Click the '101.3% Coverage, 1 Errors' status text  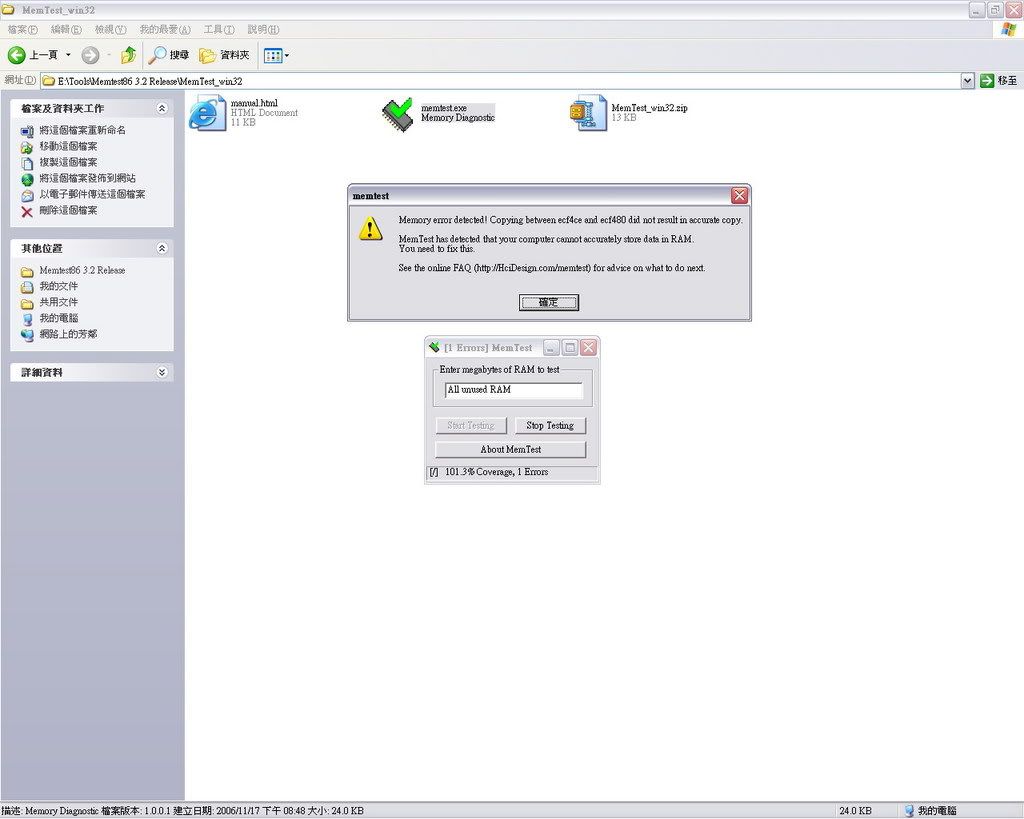[x=496, y=472]
